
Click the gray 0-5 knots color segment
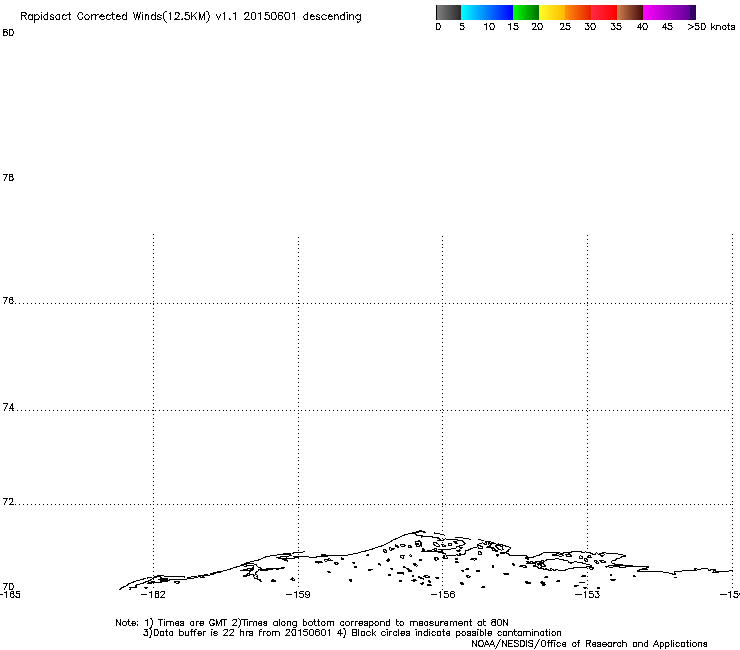[x=448, y=12]
